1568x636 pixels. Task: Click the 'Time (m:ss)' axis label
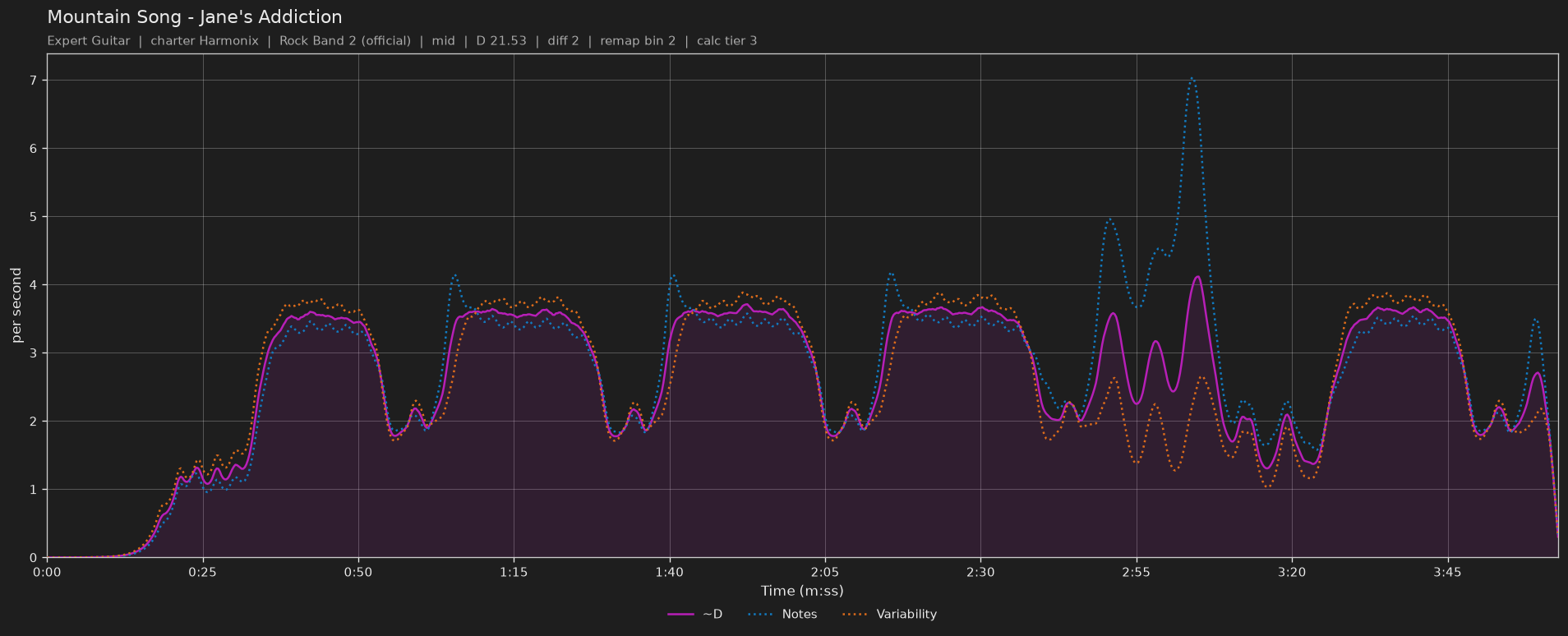[x=802, y=591]
